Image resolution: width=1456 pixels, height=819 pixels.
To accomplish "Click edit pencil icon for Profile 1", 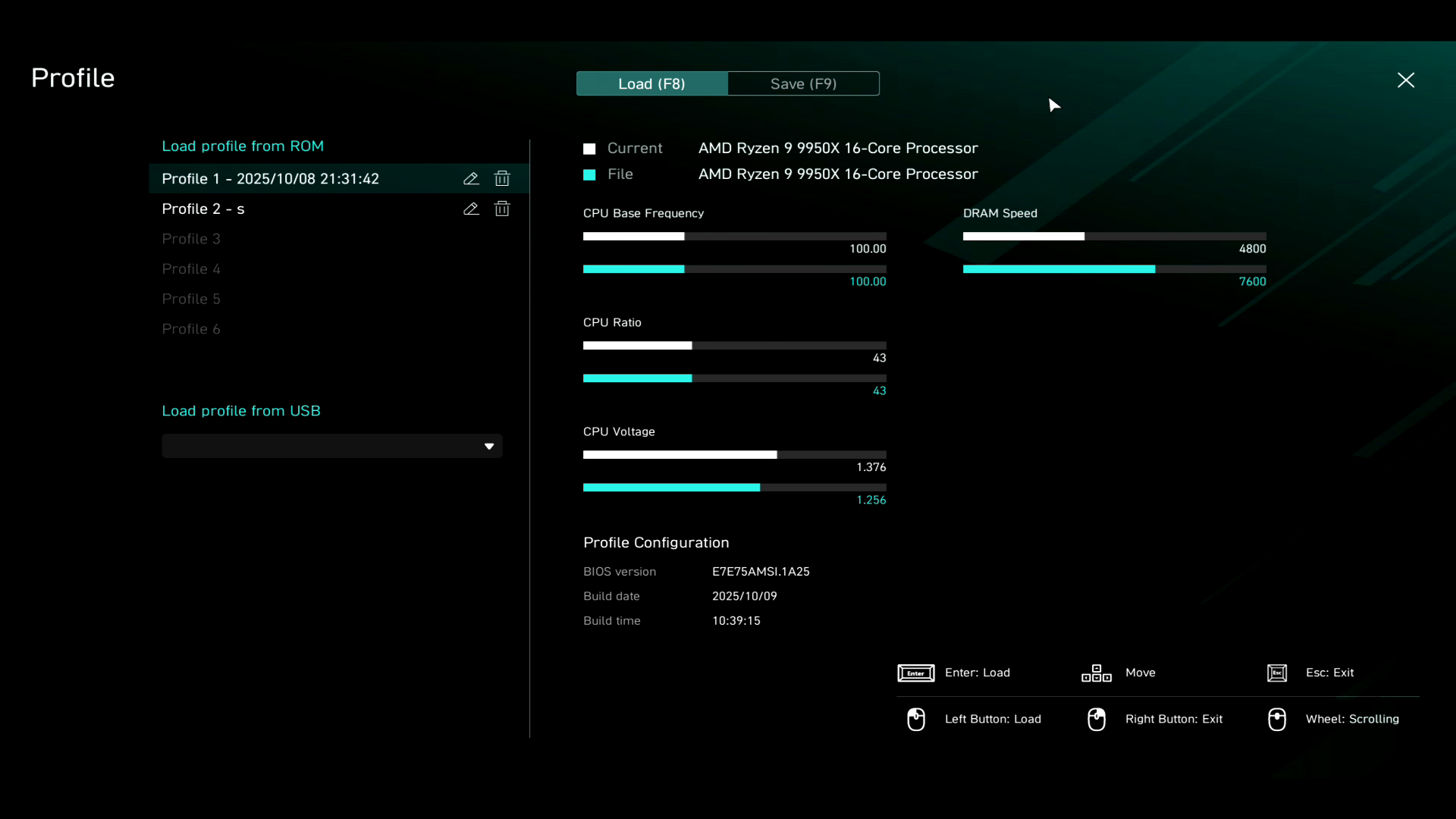I will [x=471, y=179].
